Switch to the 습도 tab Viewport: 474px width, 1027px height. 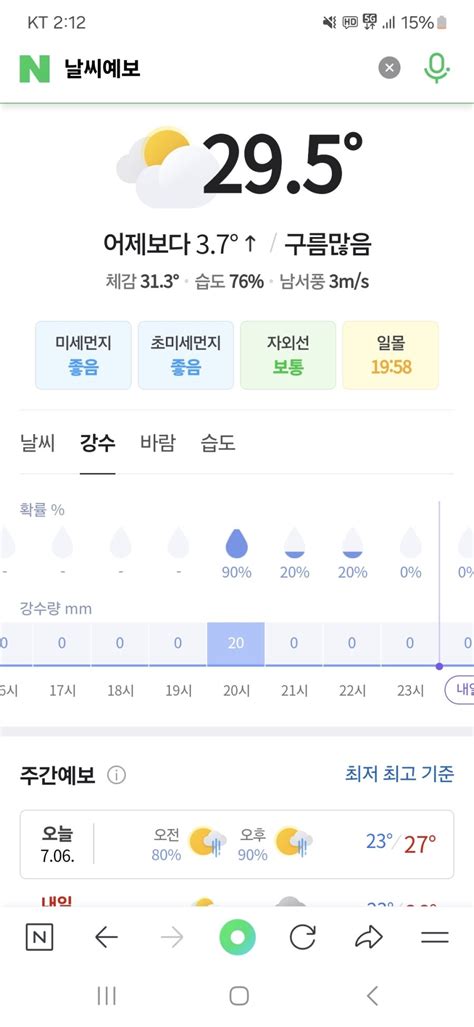coord(218,443)
